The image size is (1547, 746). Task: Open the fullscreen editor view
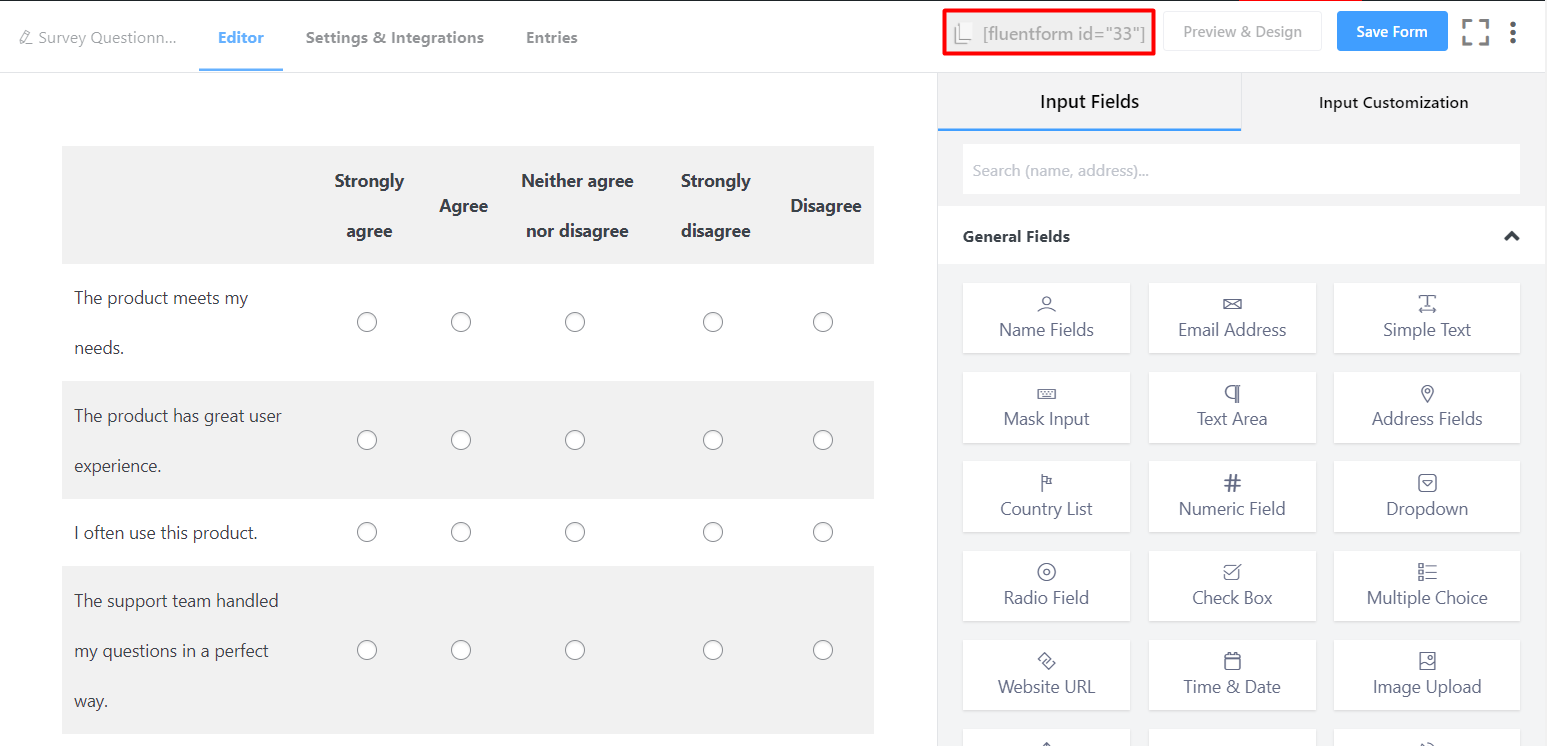pos(1475,31)
